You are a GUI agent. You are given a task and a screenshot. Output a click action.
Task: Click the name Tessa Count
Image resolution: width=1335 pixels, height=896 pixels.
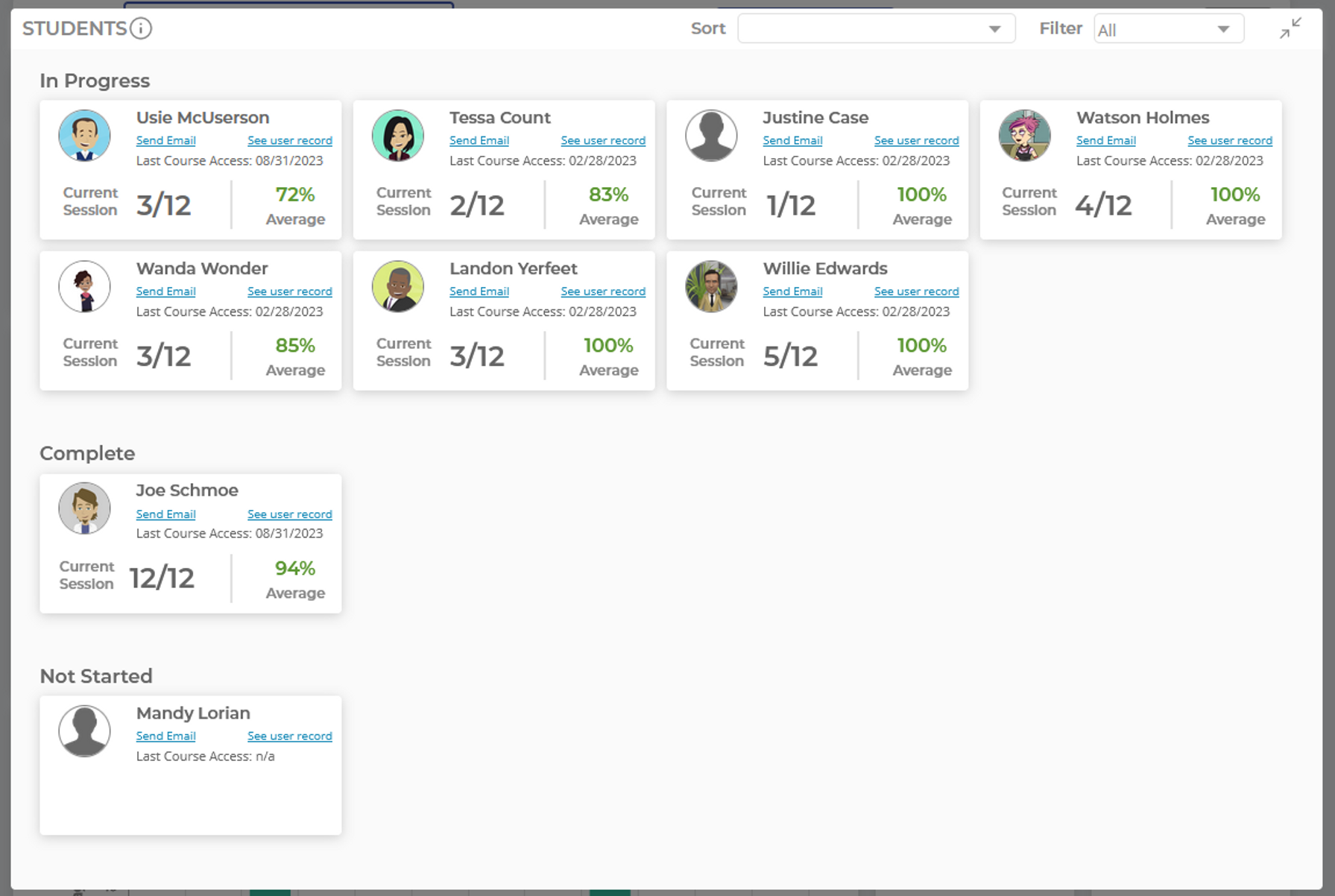[x=500, y=118]
